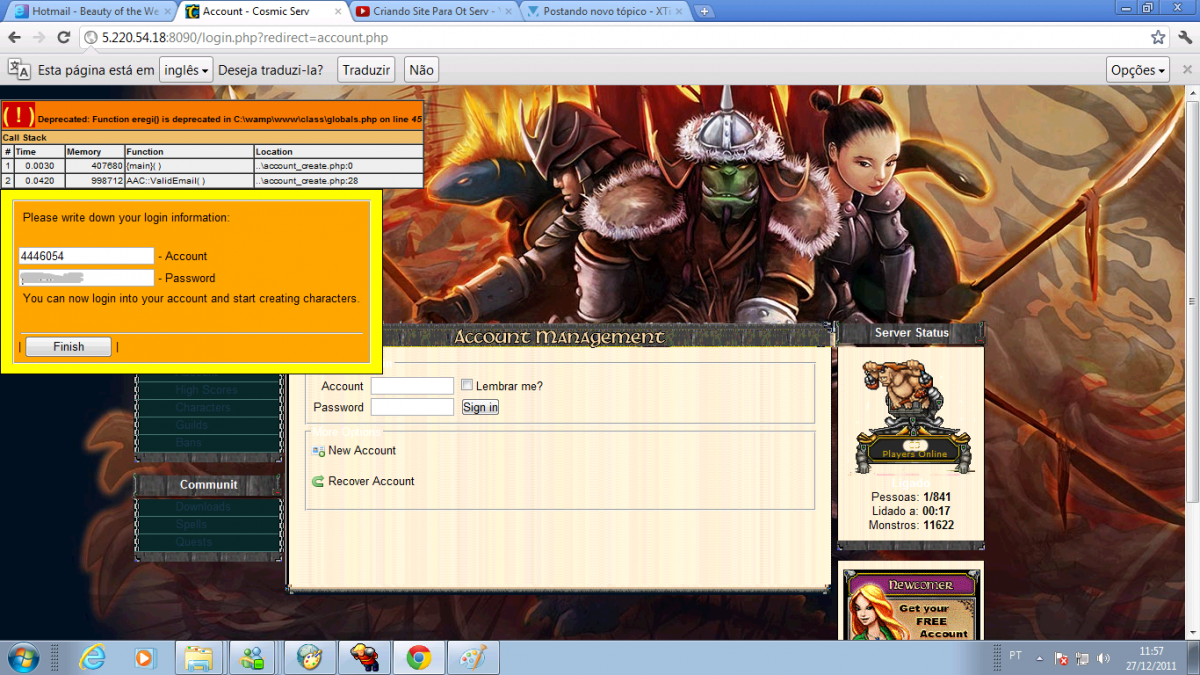Open the Windows Start menu

pyautogui.click(x=22, y=657)
